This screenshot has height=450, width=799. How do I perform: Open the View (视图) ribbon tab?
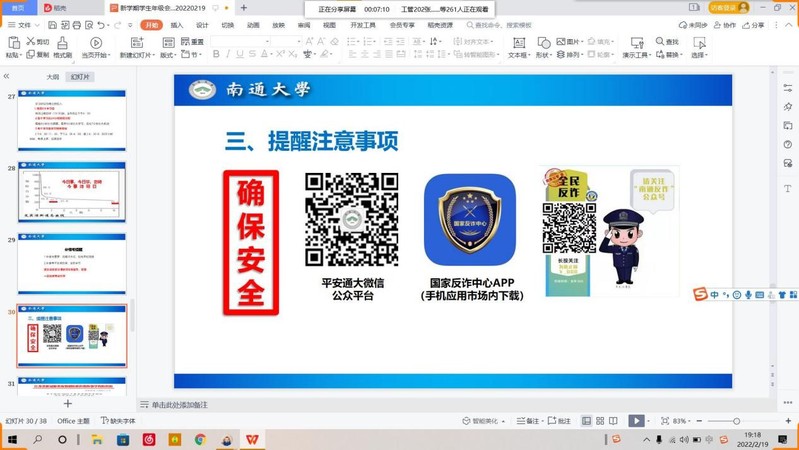pos(329,25)
